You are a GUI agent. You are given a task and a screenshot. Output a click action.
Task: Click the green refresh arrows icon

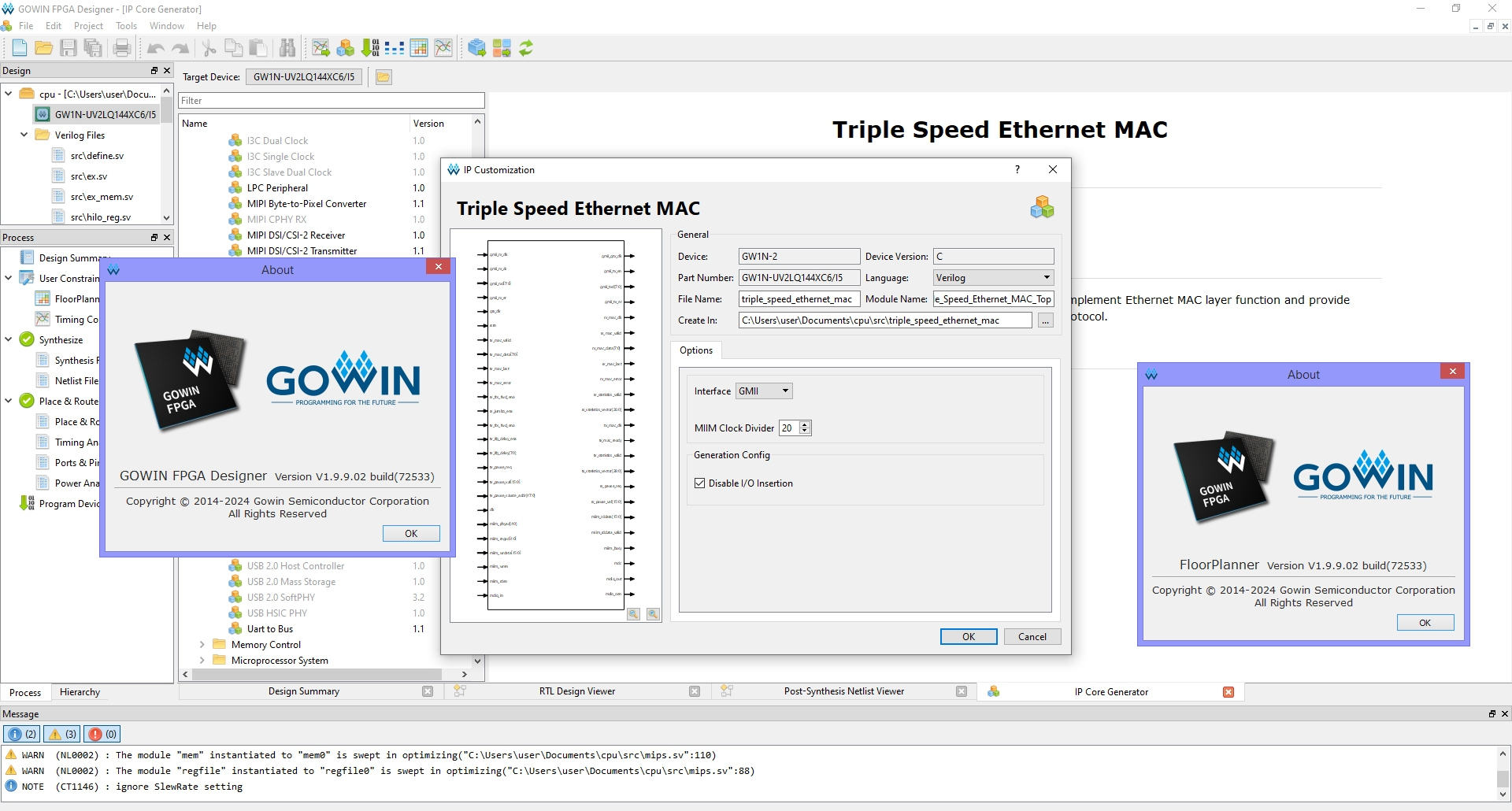pos(526,48)
